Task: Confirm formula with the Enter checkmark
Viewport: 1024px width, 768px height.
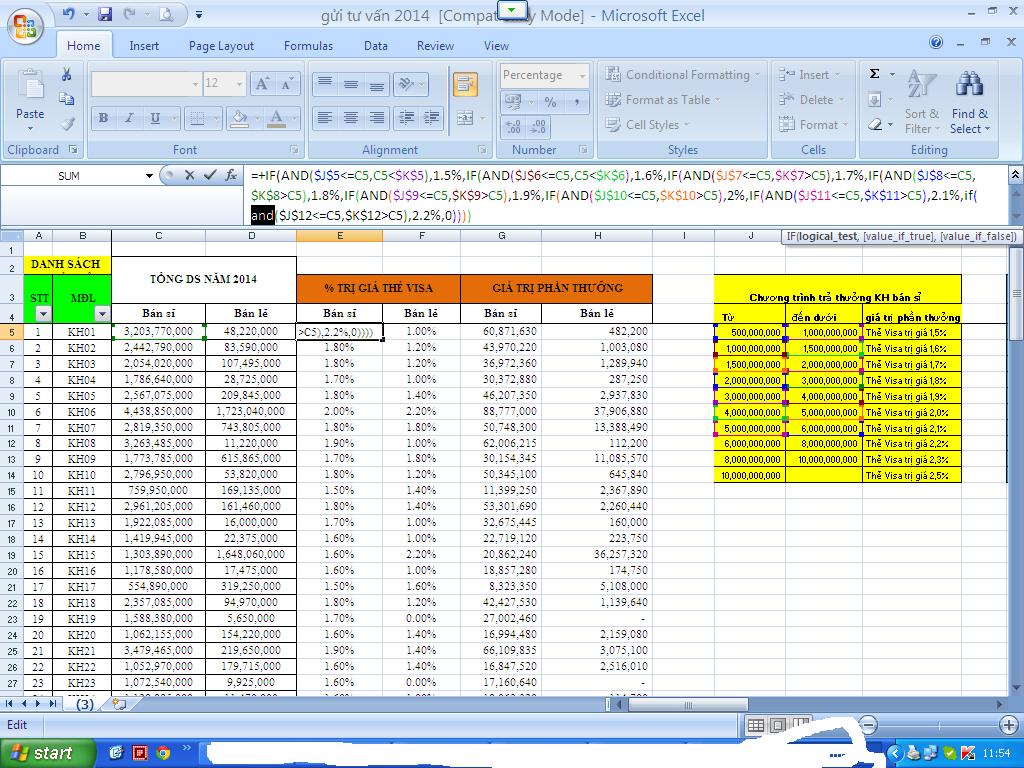Action: click(210, 175)
